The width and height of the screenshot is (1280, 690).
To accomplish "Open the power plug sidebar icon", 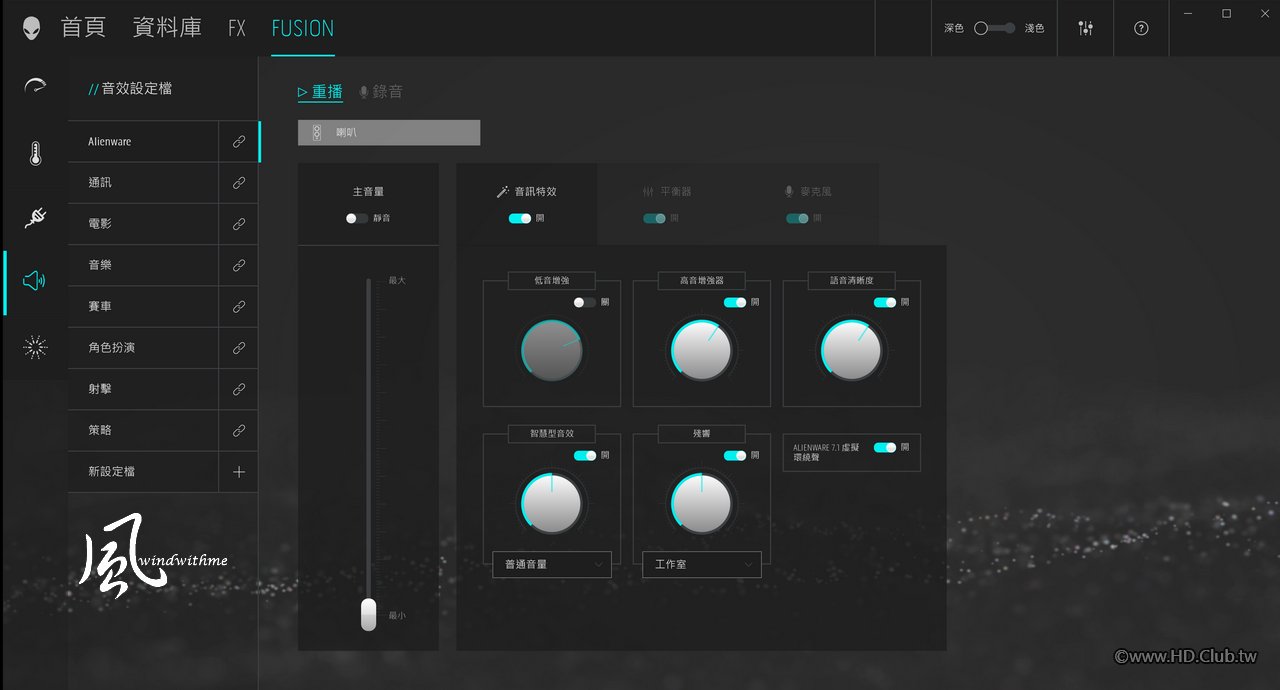I will click(35, 217).
